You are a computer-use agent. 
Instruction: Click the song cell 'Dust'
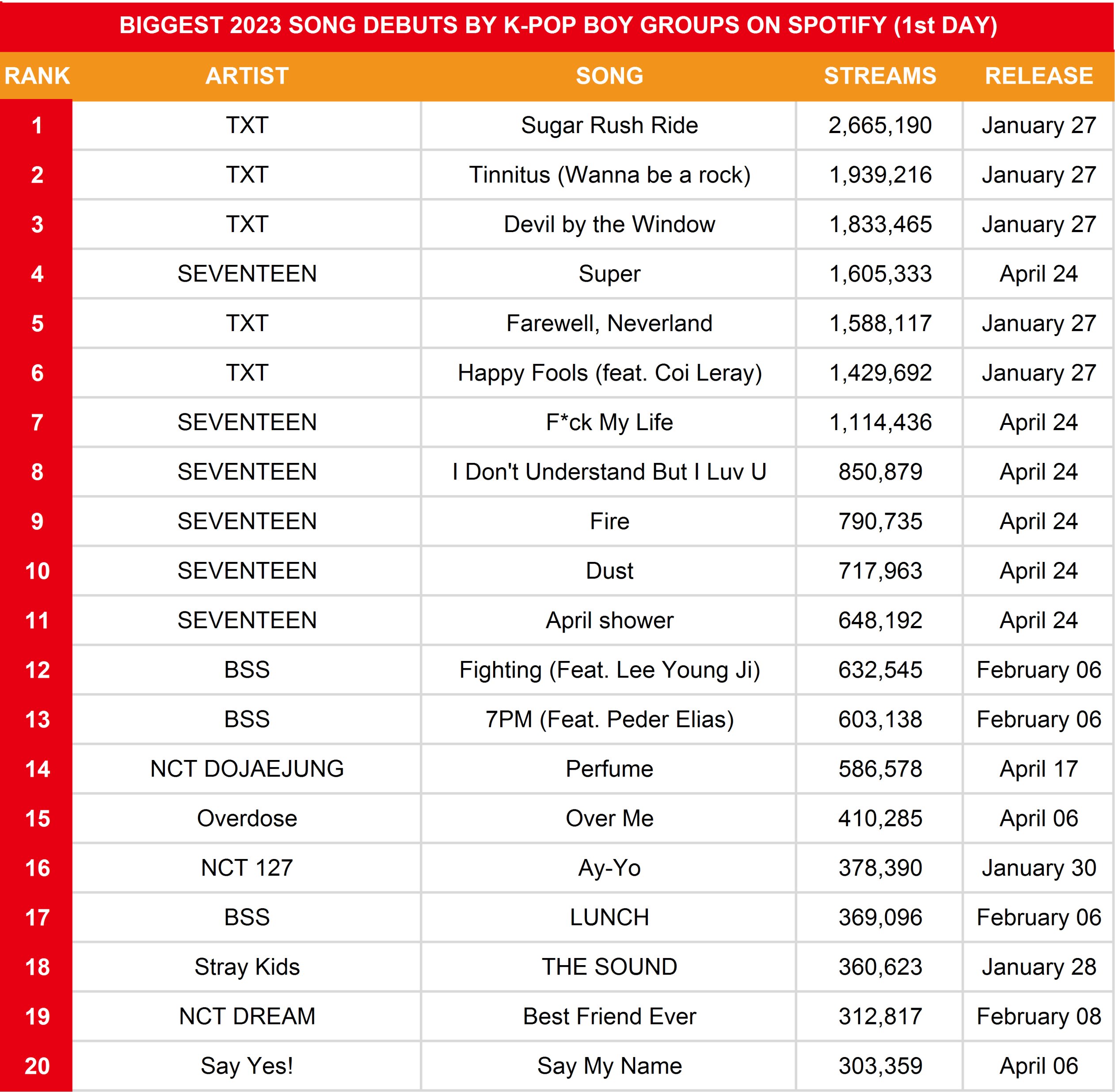coord(609,571)
